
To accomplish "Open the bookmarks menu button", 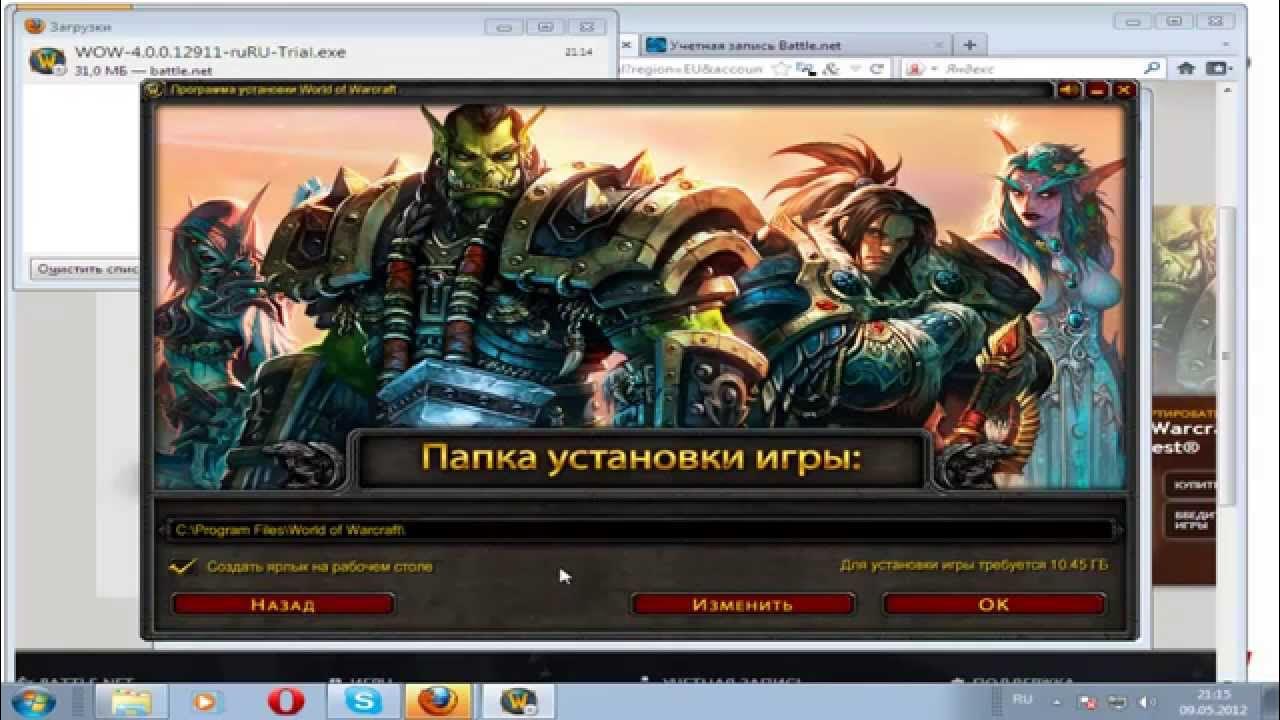I will click(1217, 69).
